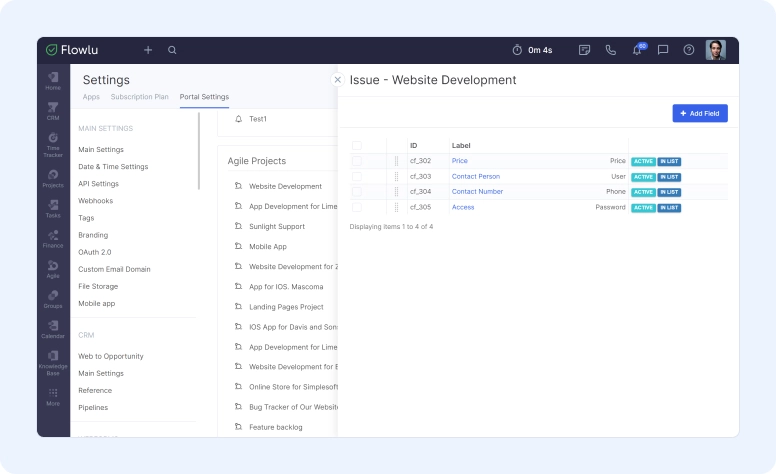
Task: Open Custom Email Domain settings
Action: click(114, 269)
